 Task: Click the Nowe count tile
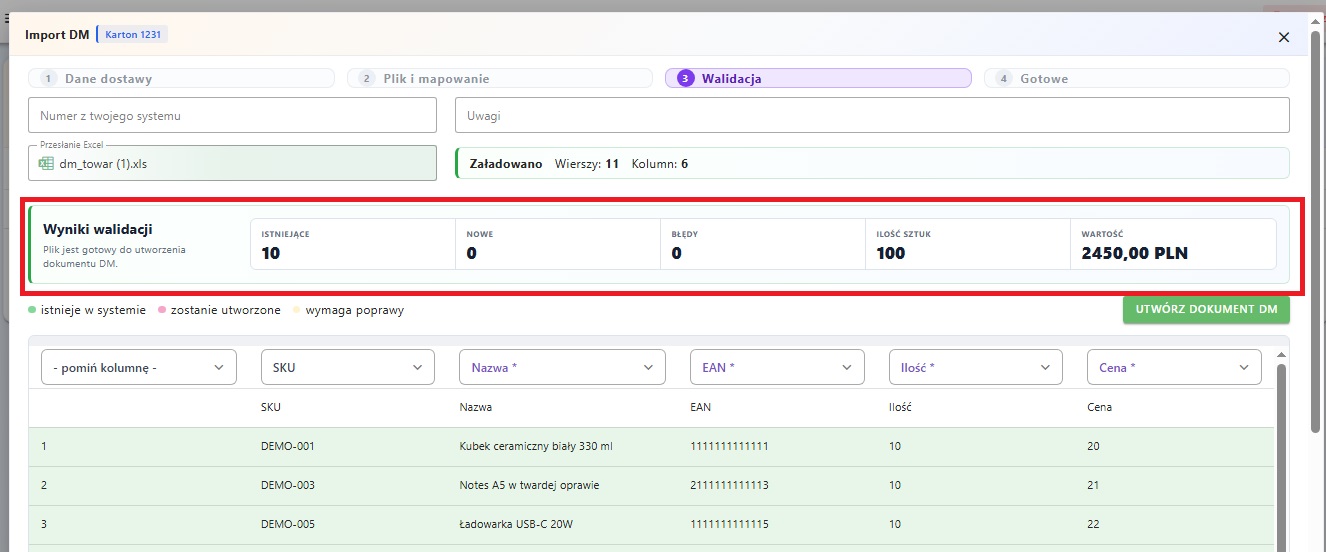pos(558,244)
